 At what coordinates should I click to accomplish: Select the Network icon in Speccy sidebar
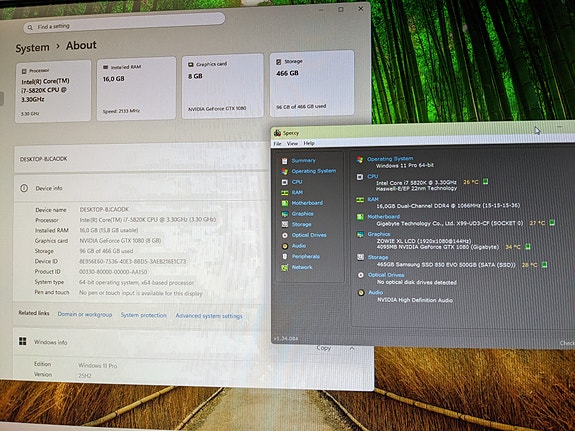pos(285,267)
